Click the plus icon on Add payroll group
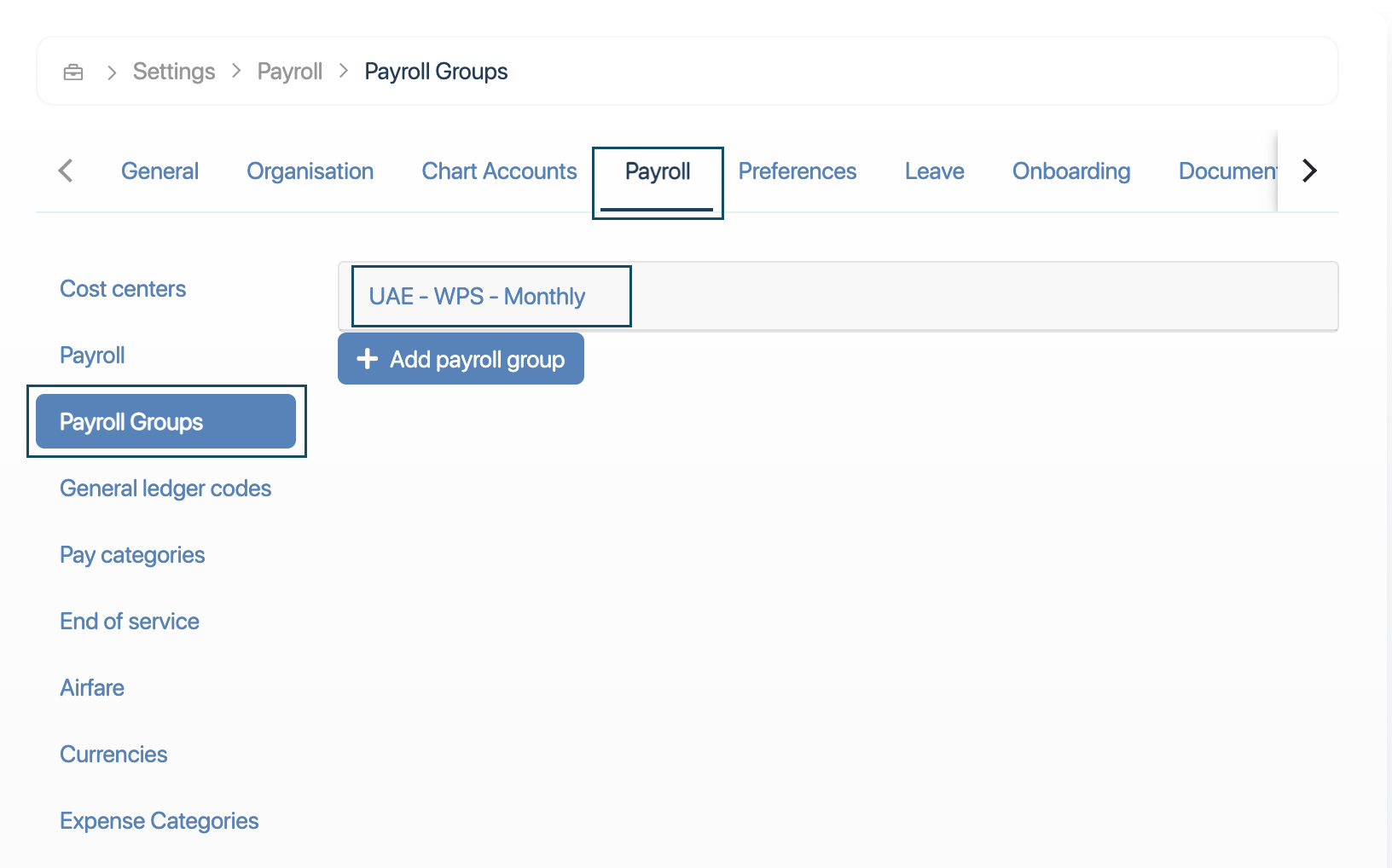This screenshot has width=1392, height=868. pos(367,359)
